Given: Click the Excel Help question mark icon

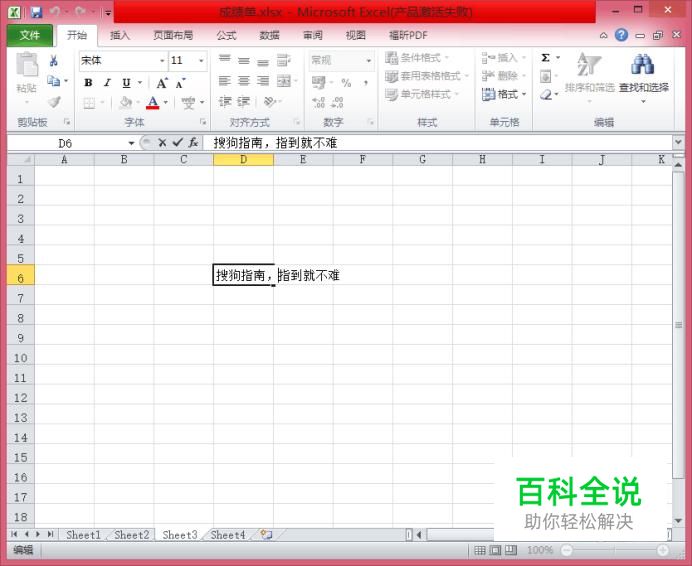Looking at the screenshot, I should pos(621,35).
